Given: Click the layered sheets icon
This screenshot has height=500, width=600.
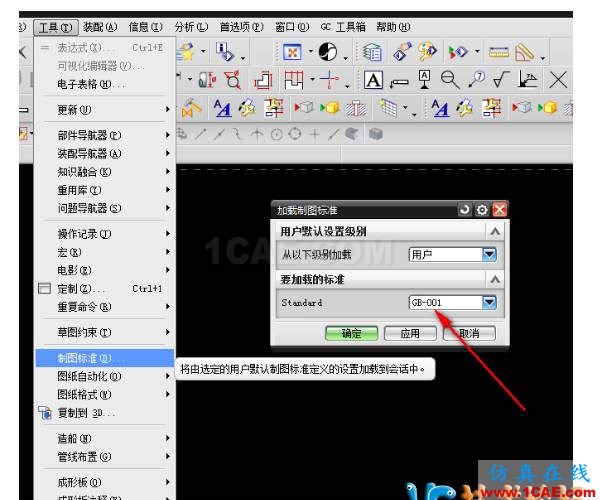Looking at the screenshot, I should [x=372, y=52].
